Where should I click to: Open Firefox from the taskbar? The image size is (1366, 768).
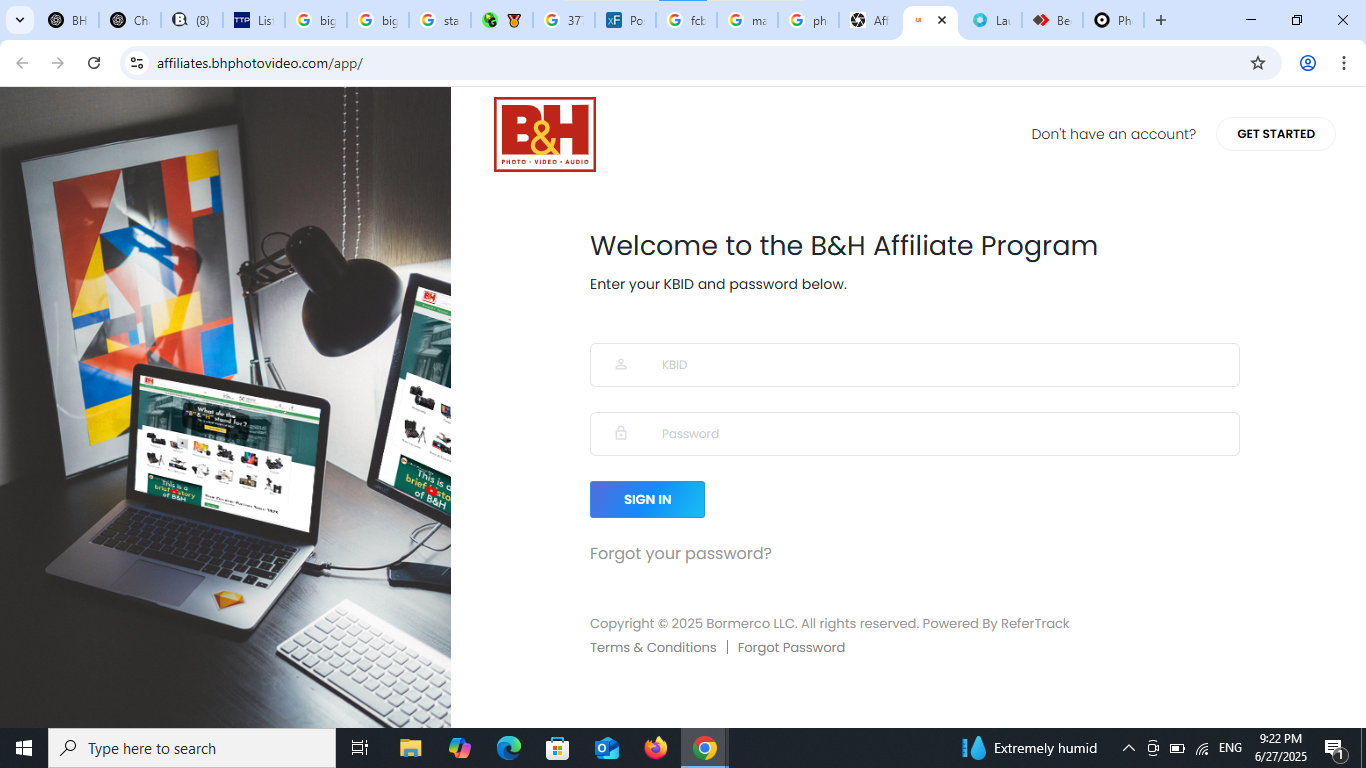click(656, 748)
